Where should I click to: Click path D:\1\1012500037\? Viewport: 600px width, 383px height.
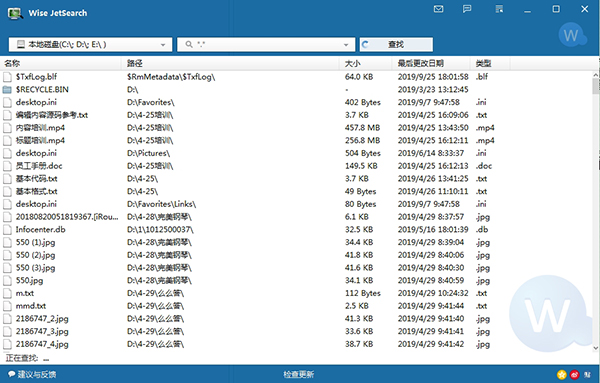click(160, 230)
